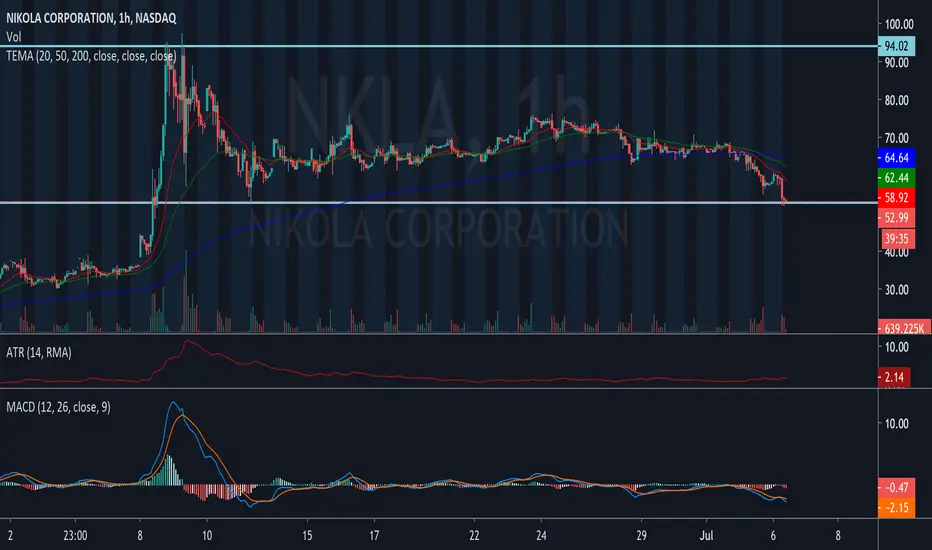The image size is (932, 550).
Task: Click the 100.00 price axis label
Action: pos(899,24)
